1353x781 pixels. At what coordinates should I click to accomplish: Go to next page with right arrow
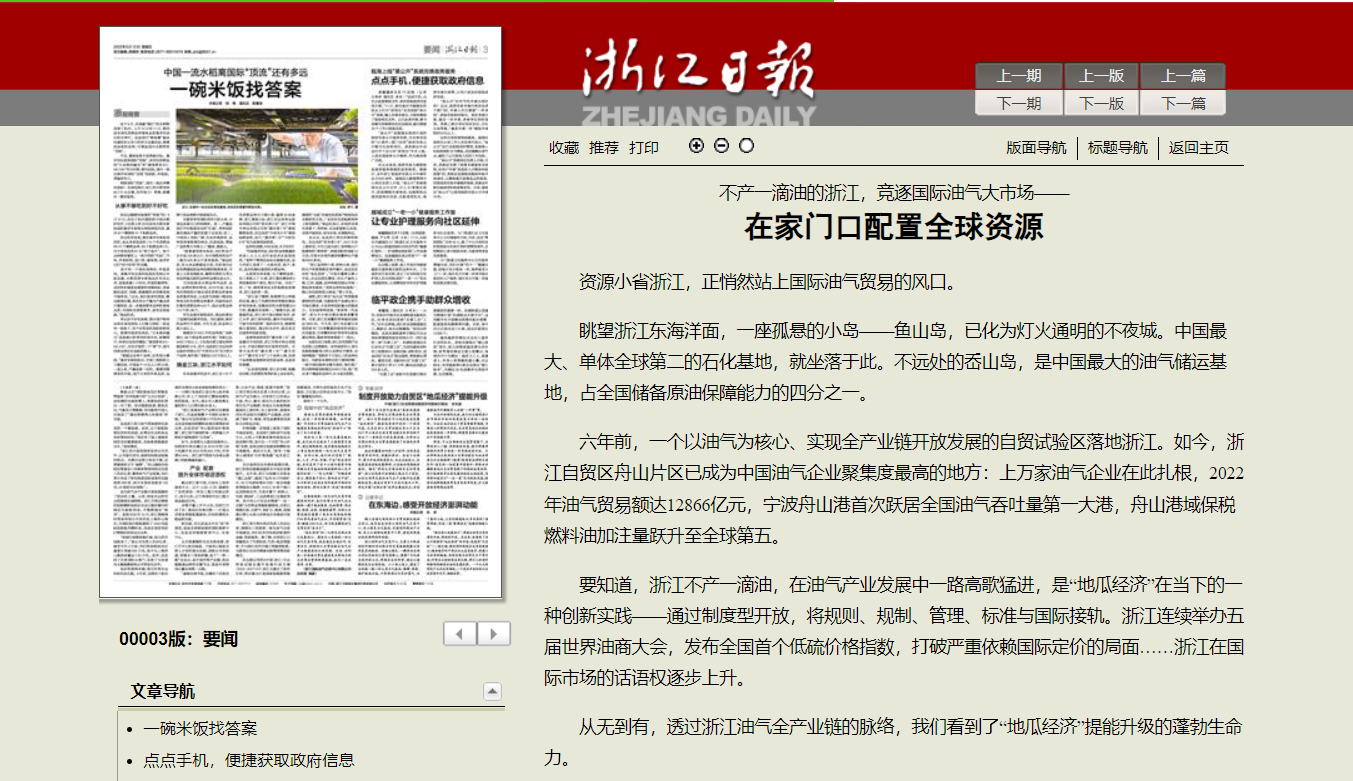494,634
